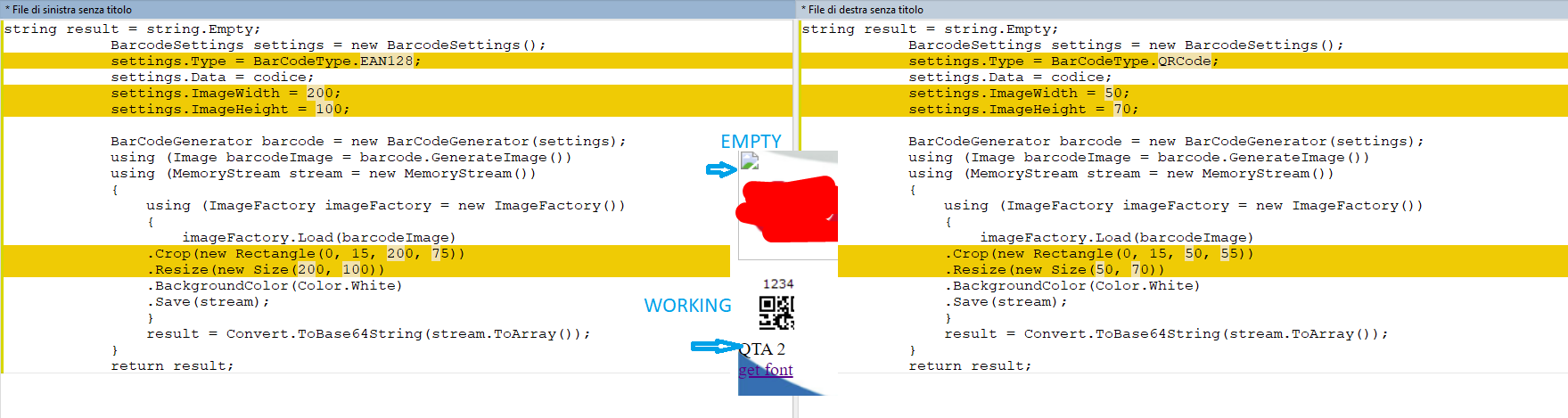
Task: Click 'imageFactory.Load(barcodeImage)' in right file
Action: click(1117, 237)
